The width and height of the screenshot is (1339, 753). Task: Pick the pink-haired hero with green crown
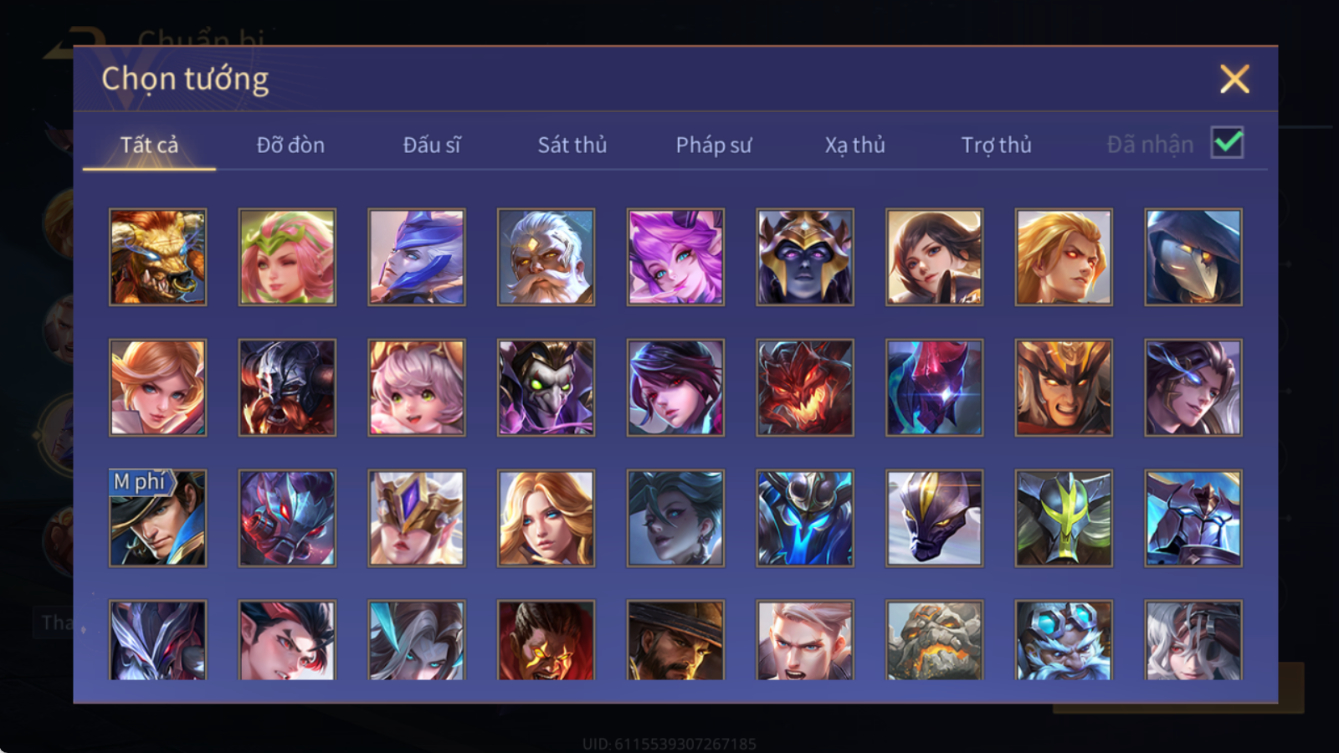tap(287, 257)
